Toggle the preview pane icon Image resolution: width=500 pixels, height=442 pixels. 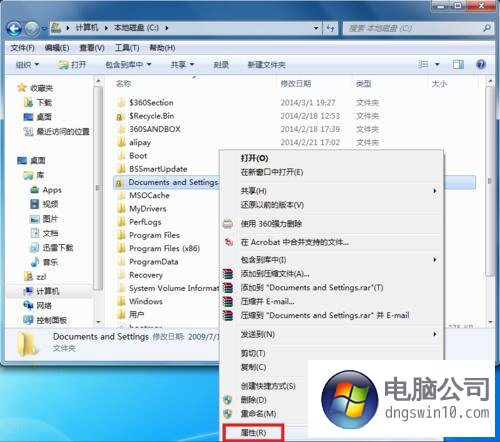pyautogui.click(x=458, y=64)
